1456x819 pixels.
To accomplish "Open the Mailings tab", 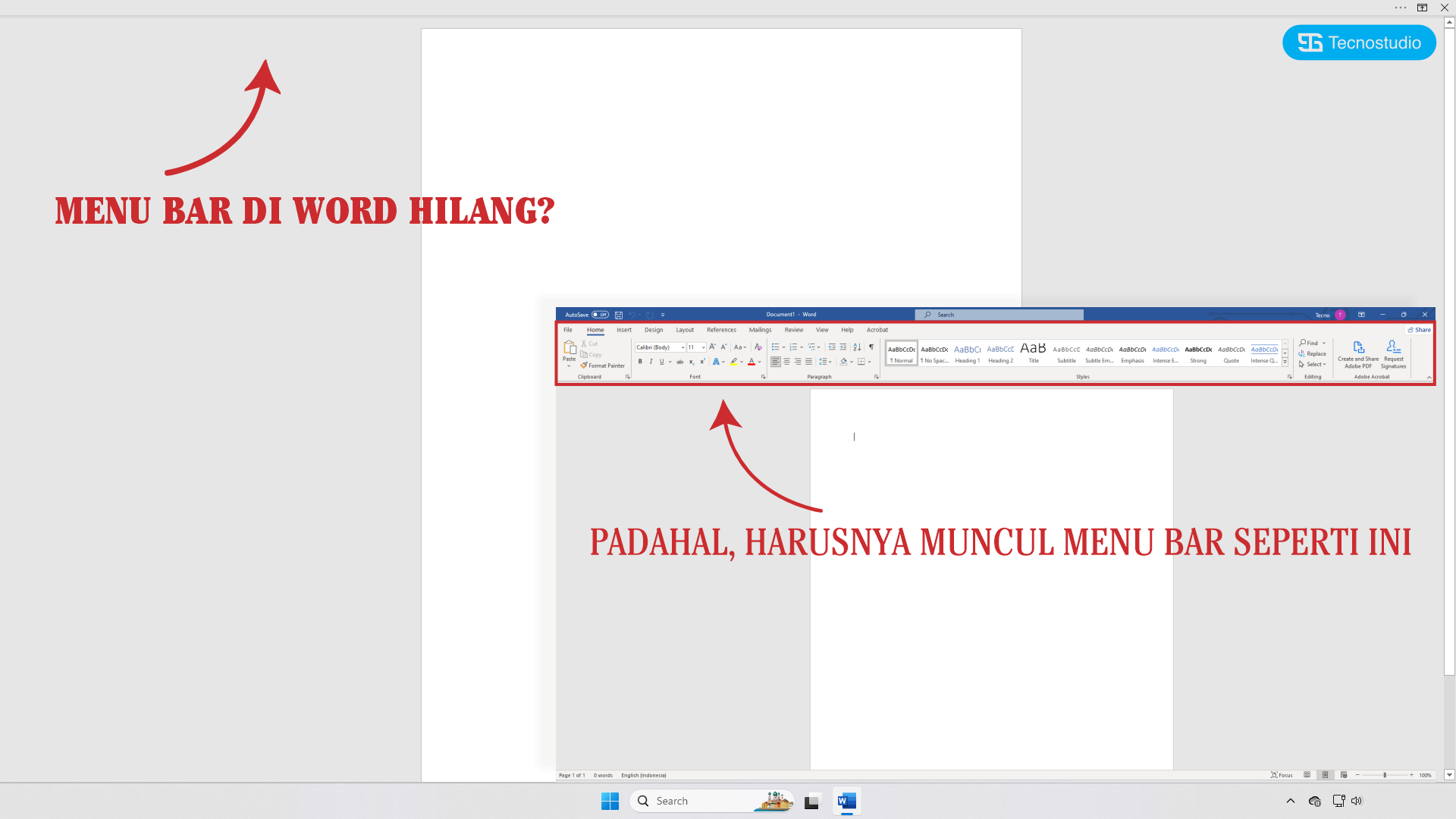I will (760, 330).
